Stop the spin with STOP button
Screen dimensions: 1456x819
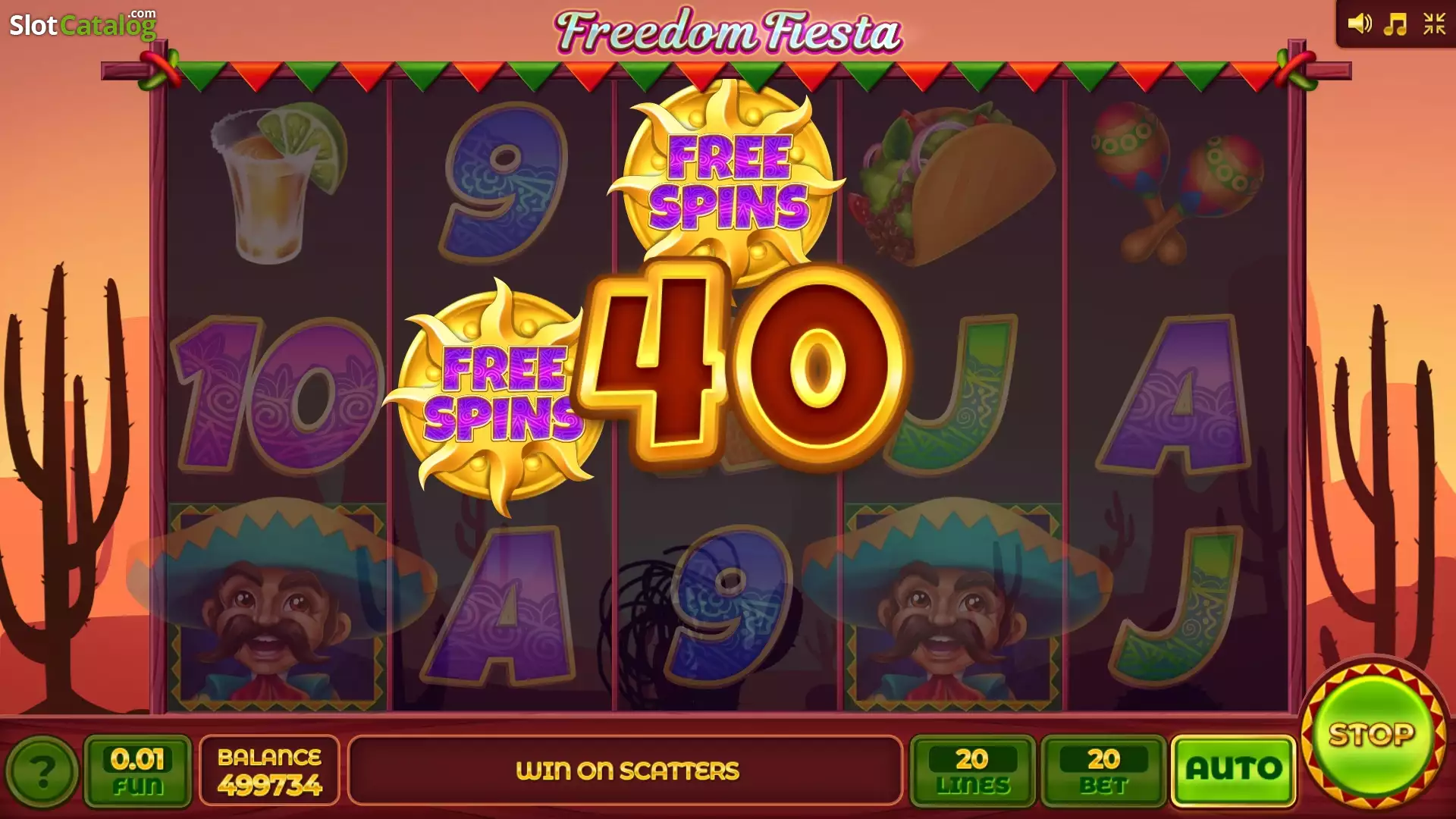click(1373, 735)
